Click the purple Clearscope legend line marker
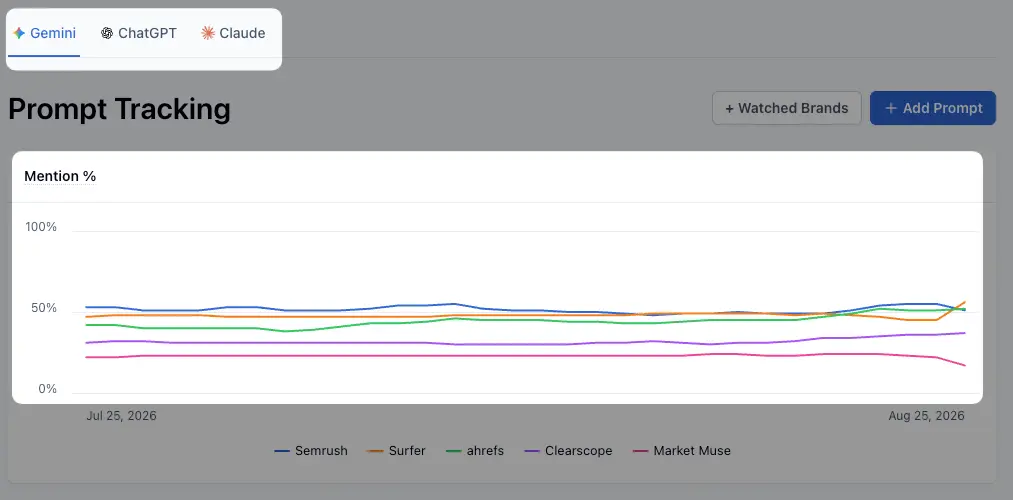Screen dimensions: 1013x500 click(532, 451)
